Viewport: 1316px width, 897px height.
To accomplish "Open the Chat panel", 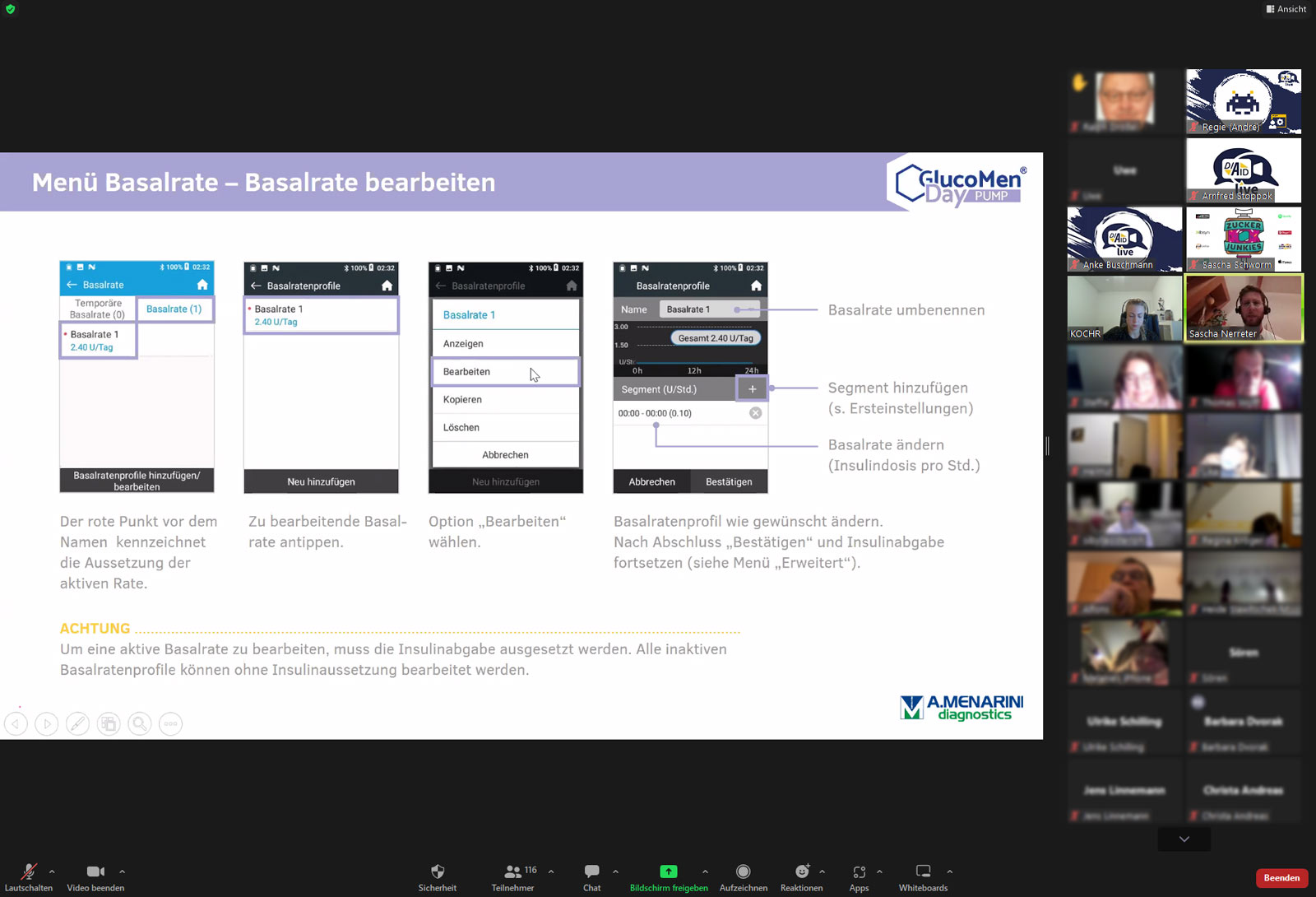I will pyautogui.click(x=591, y=876).
